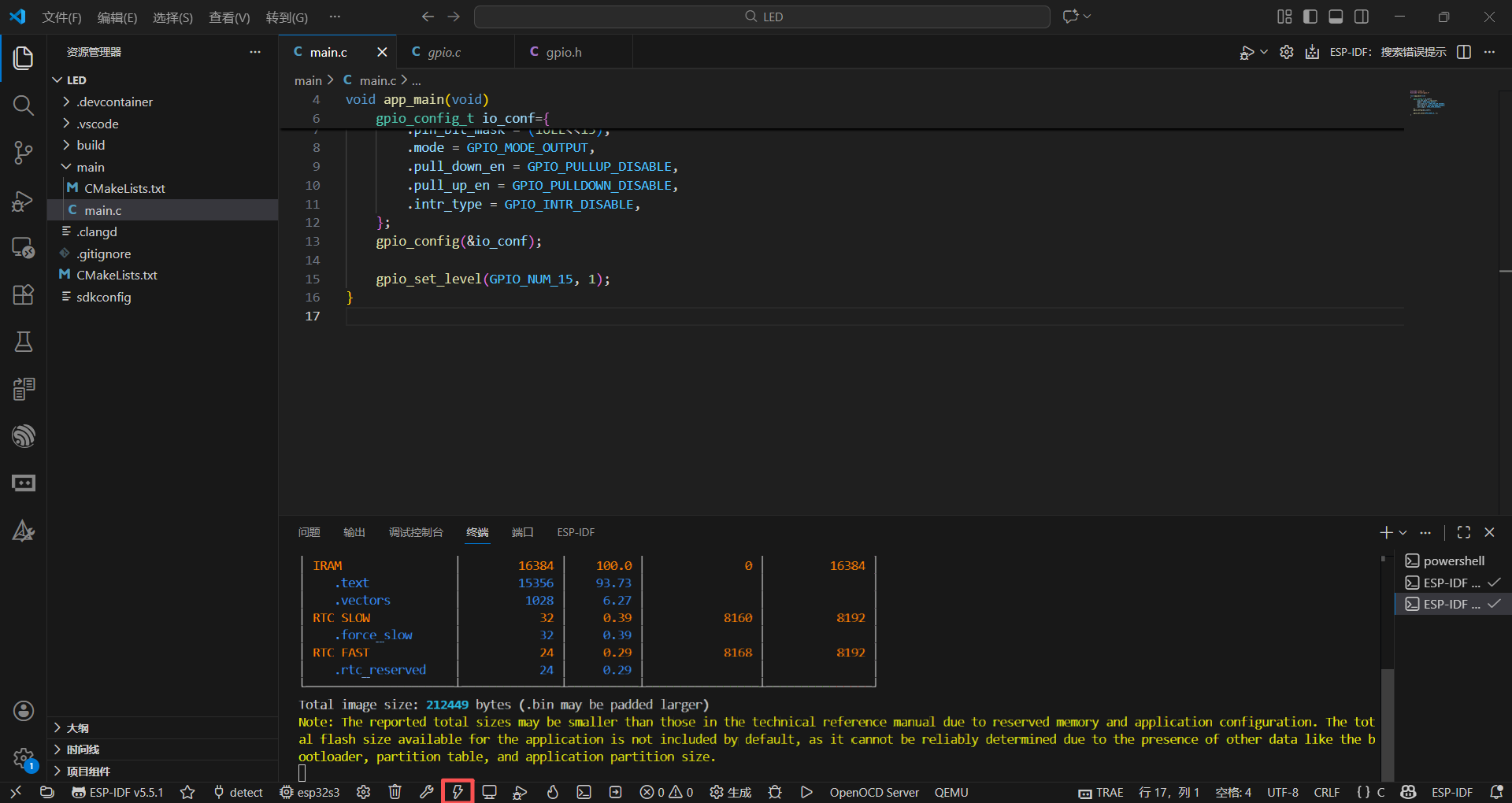Open the ESP-IDF Espressif logo view
The image size is (1512, 803).
(x=23, y=436)
